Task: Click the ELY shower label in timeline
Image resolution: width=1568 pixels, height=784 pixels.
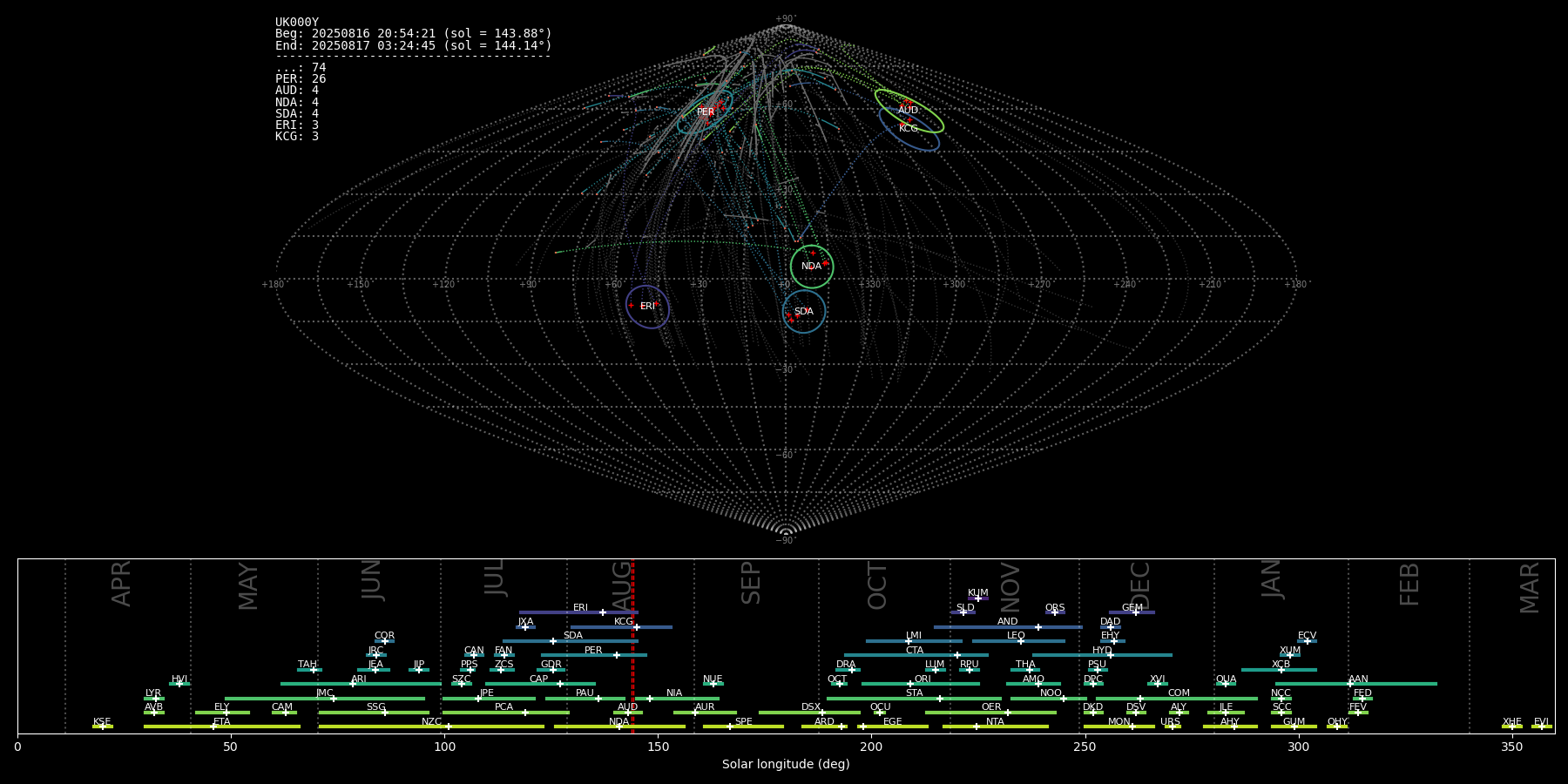Action: coord(221,707)
